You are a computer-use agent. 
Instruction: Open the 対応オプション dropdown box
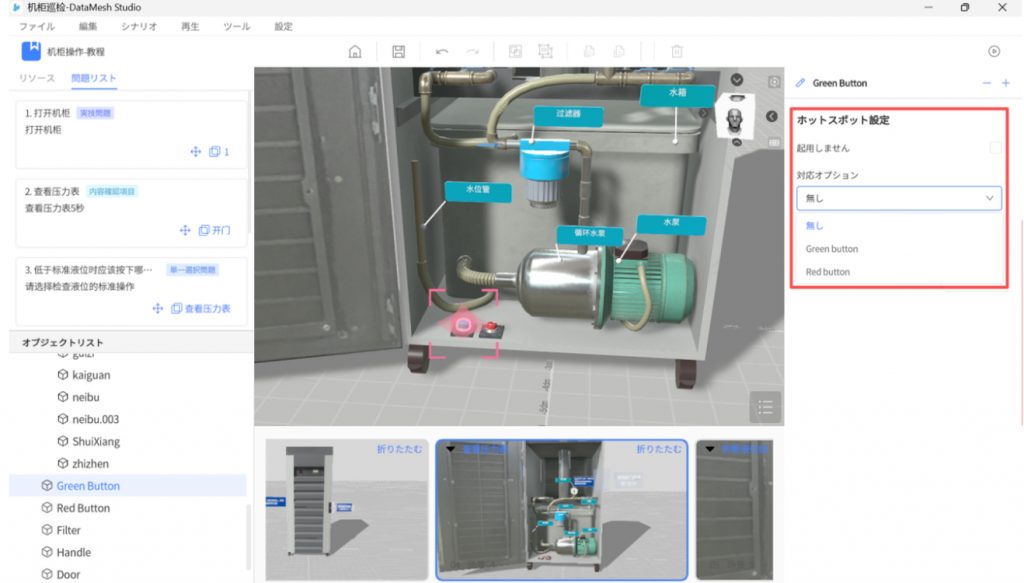[898, 198]
